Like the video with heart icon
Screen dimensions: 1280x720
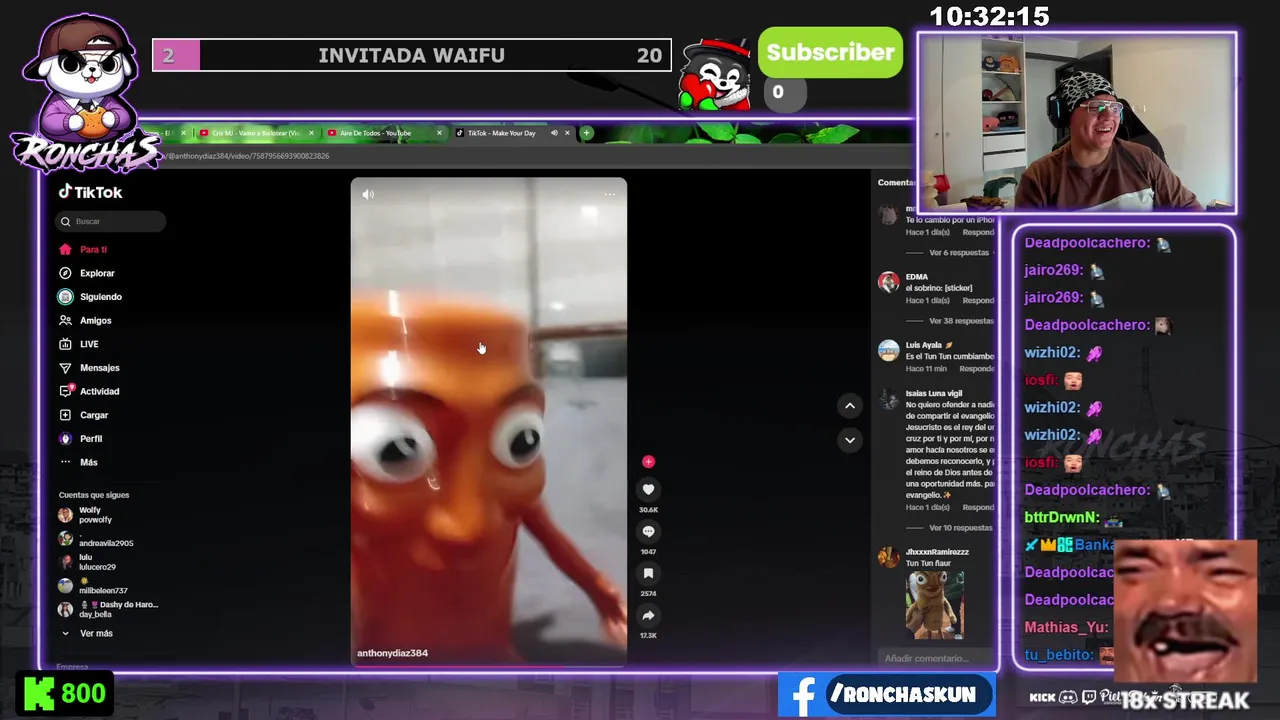click(648, 489)
